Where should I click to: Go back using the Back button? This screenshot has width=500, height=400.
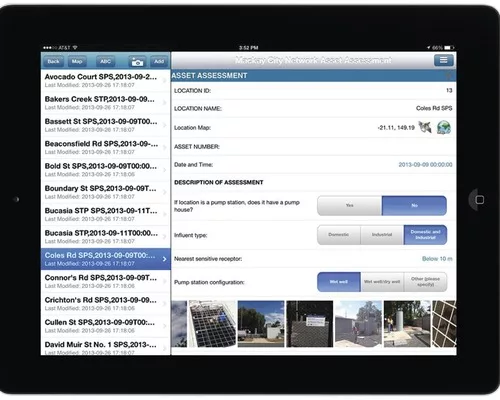53,61
